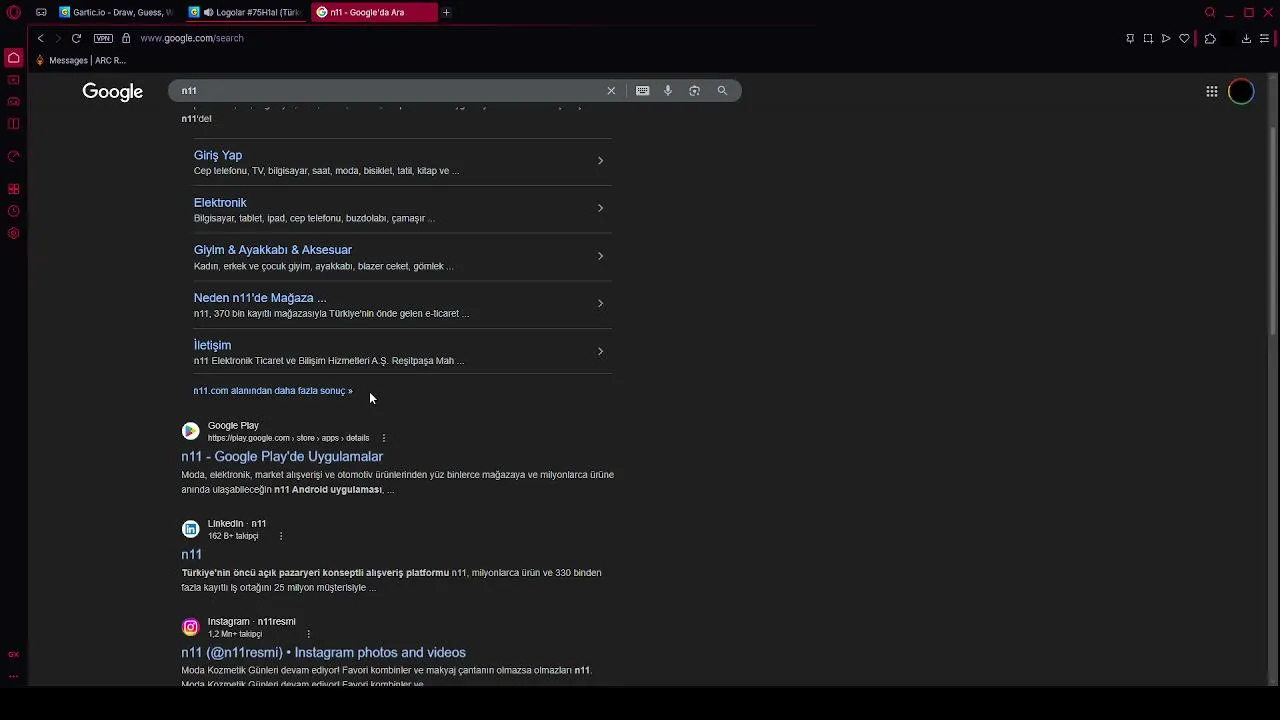Expand the Elektronik sitelink chevron
This screenshot has height=720, width=1280.
[x=600, y=208]
